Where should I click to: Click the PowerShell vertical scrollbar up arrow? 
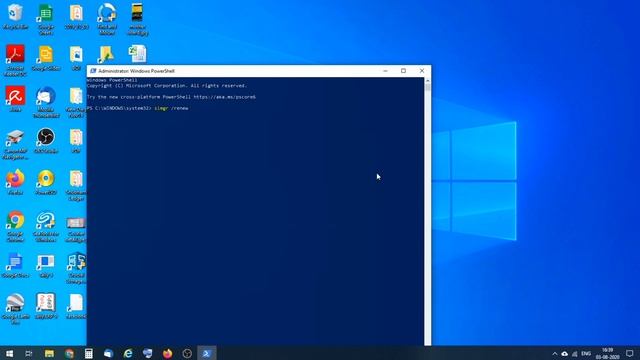(427, 81)
